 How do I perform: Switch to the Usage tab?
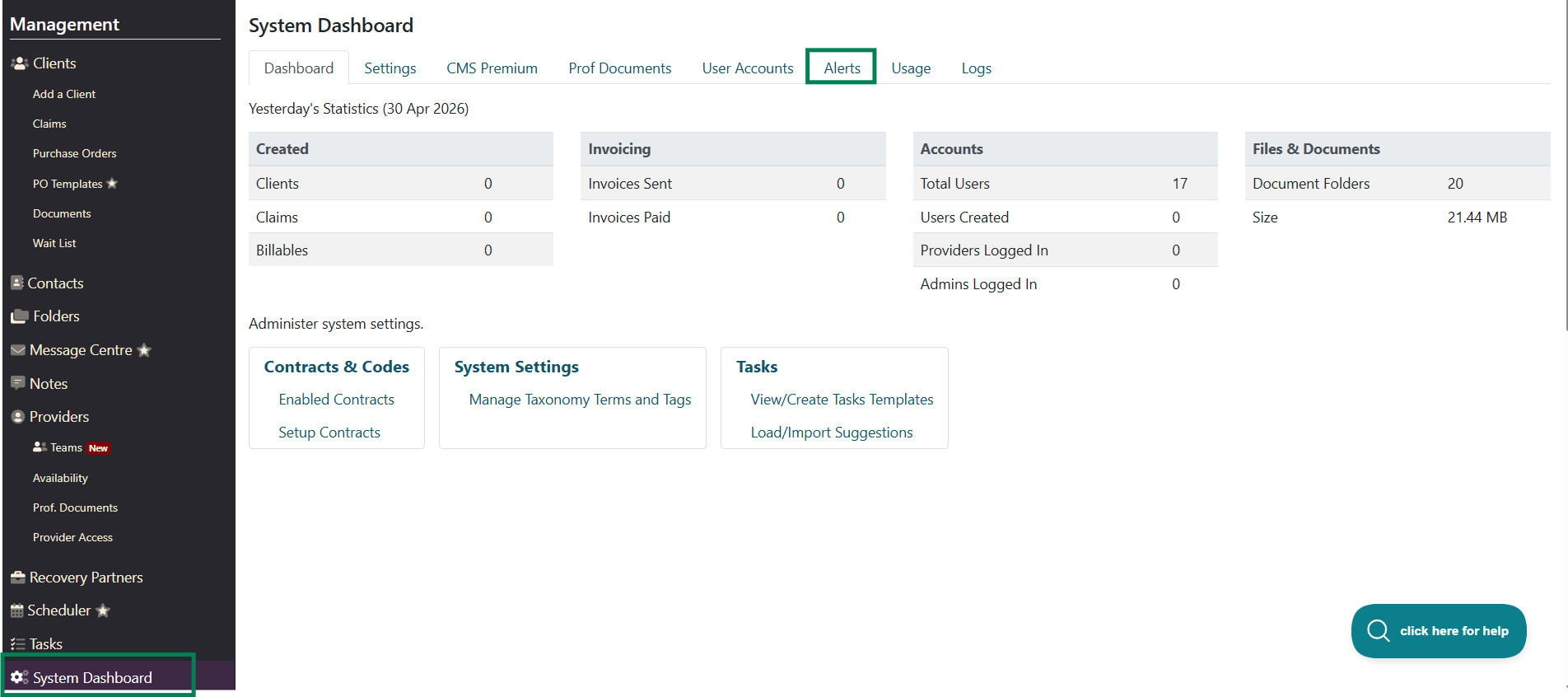coord(911,68)
